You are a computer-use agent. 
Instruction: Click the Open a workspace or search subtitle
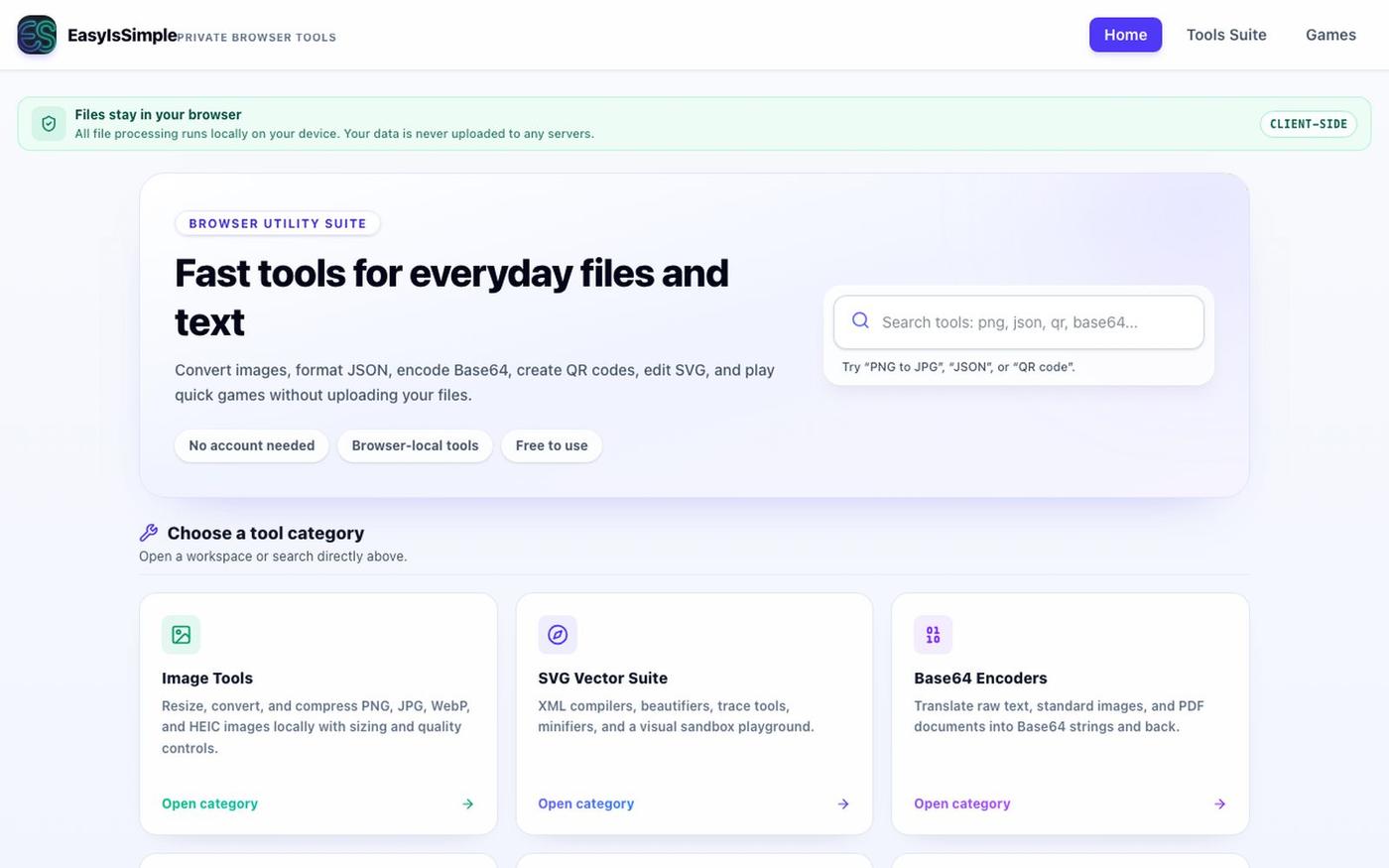tap(273, 557)
